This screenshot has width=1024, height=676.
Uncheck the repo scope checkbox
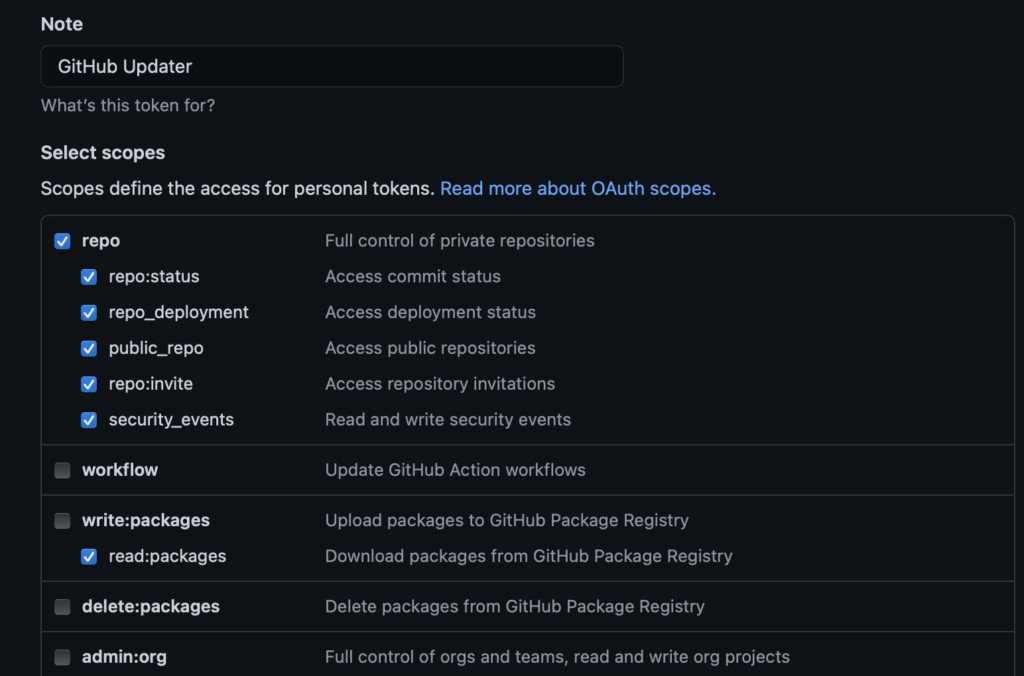click(62, 240)
